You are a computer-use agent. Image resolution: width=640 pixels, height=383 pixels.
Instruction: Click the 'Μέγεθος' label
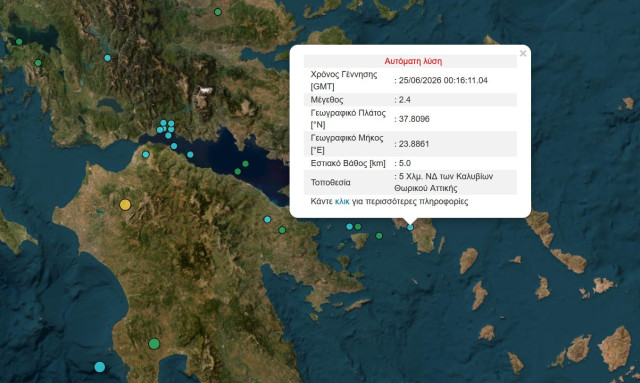327,100
